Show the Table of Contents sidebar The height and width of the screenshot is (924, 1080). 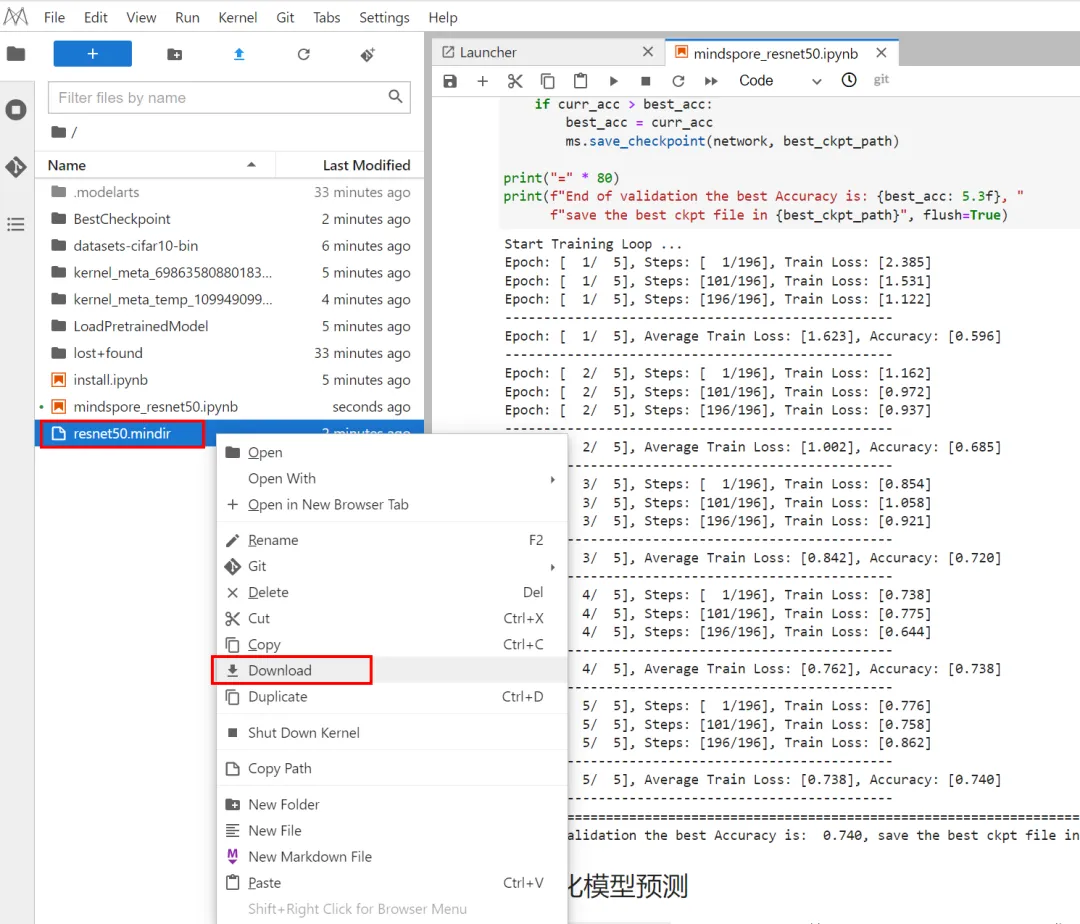tap(16, 224)
